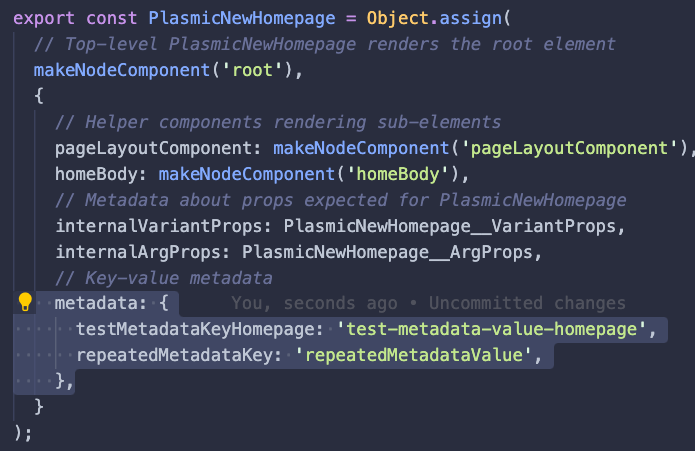Image resolution: width=695 pixels, height=451 pixels.
Task: Click the internalArgProps property key
Action: (144, 251)
